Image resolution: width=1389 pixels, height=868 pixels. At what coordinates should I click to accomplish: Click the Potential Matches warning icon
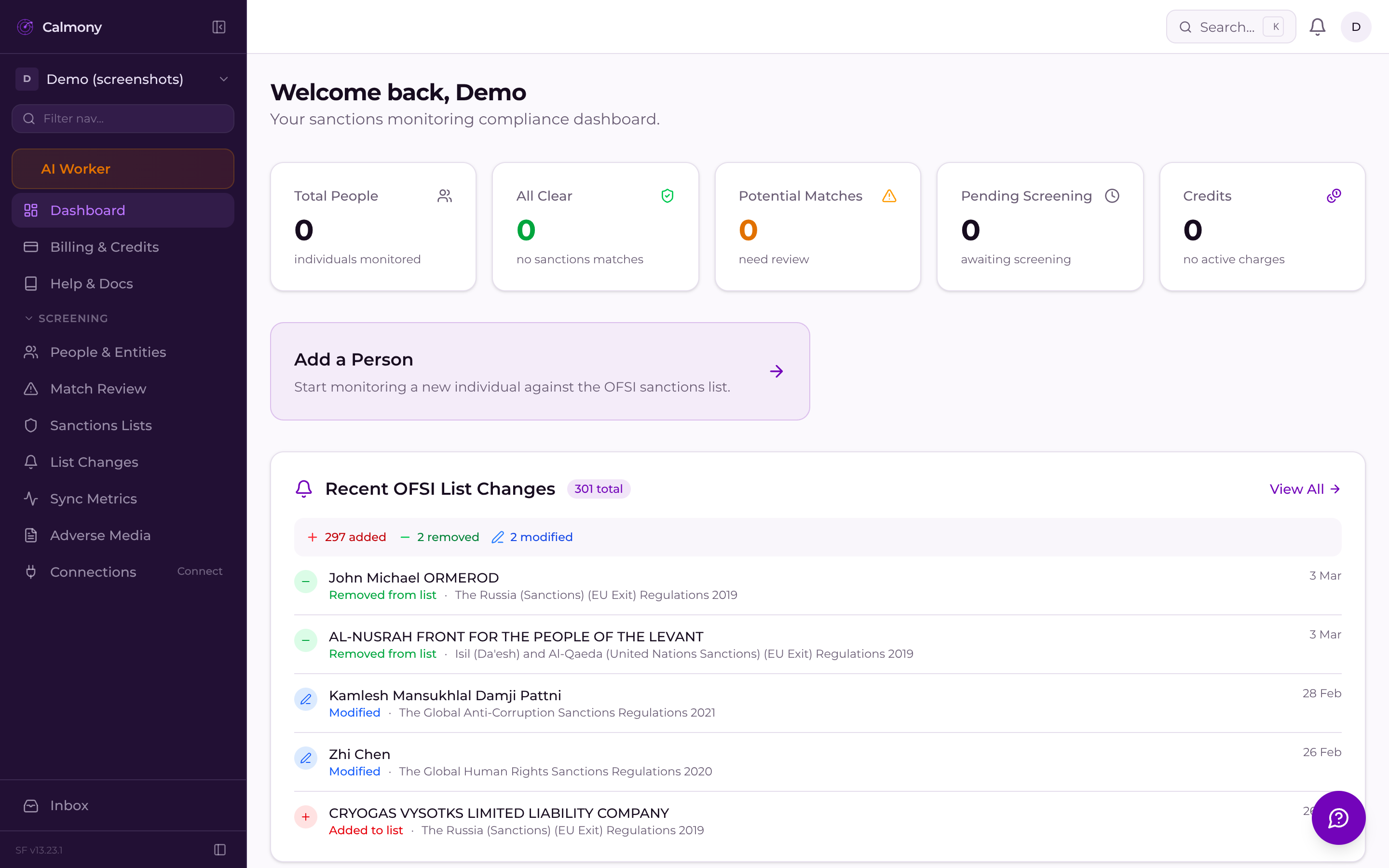[x=889, y=196]
